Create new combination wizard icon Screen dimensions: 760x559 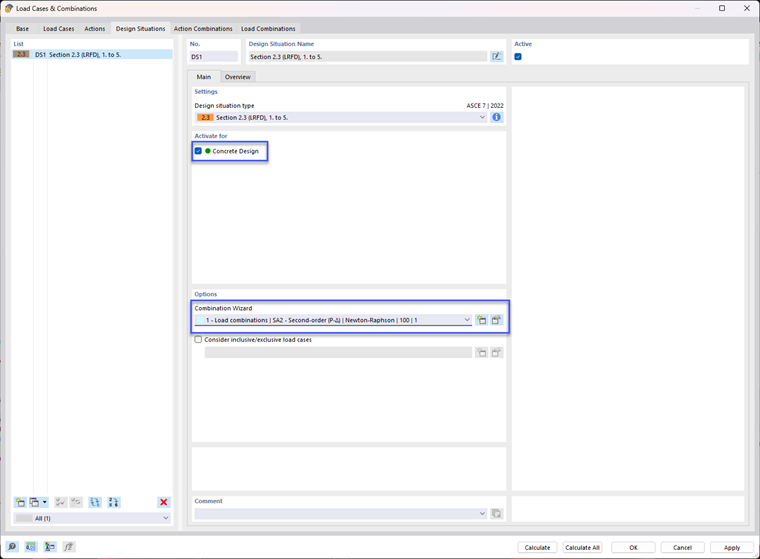481,320
